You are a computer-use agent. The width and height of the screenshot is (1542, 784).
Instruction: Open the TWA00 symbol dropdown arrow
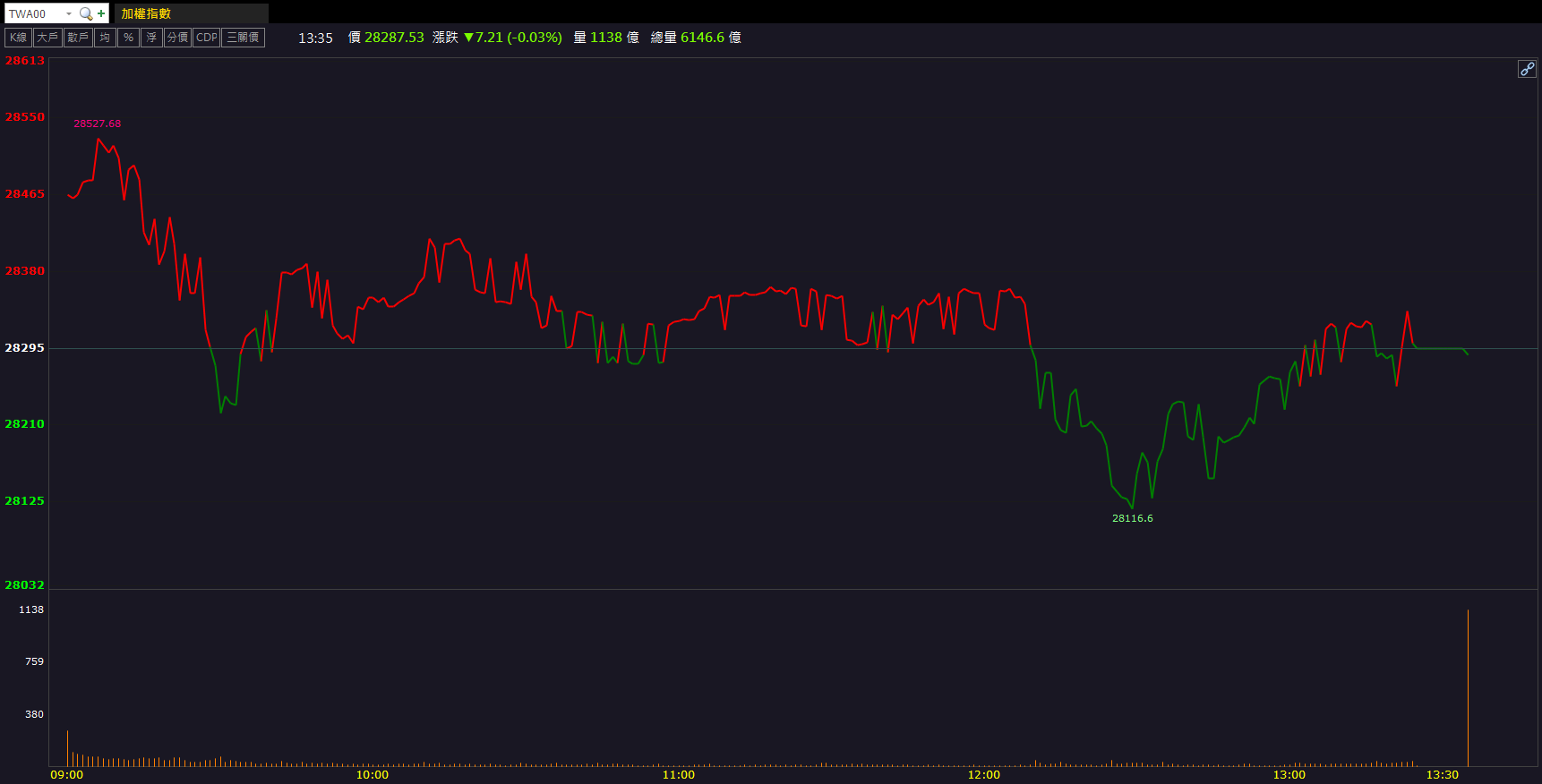(x=69, y=13)
